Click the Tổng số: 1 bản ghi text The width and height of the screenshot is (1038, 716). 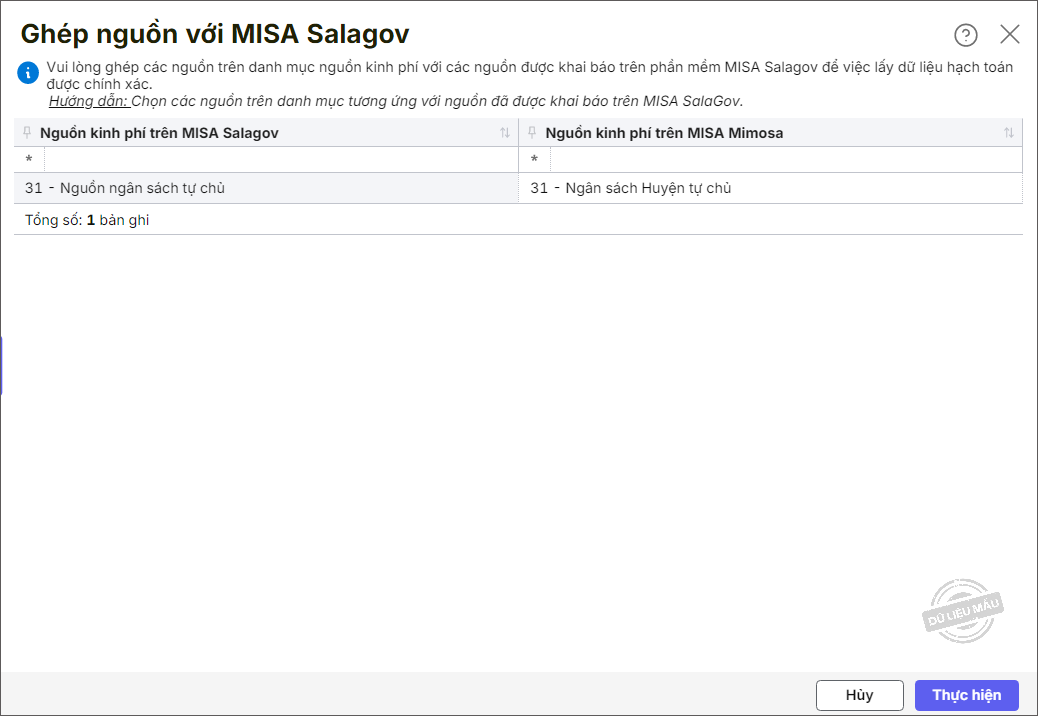click(x=87, y=220)
